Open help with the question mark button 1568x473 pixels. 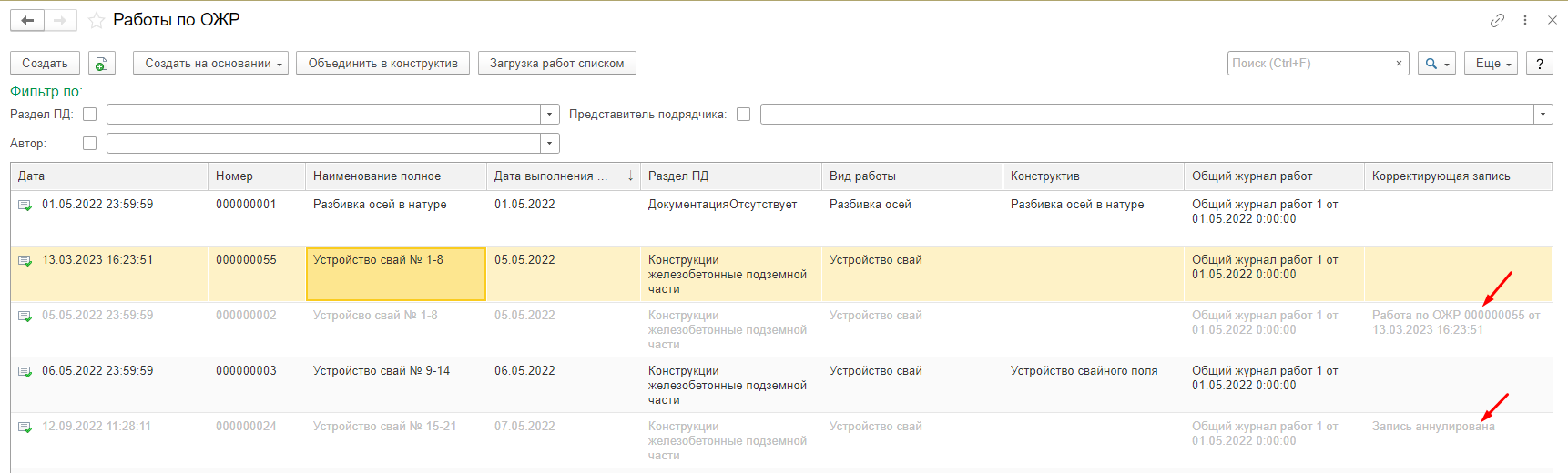[x=1539, y=64]
